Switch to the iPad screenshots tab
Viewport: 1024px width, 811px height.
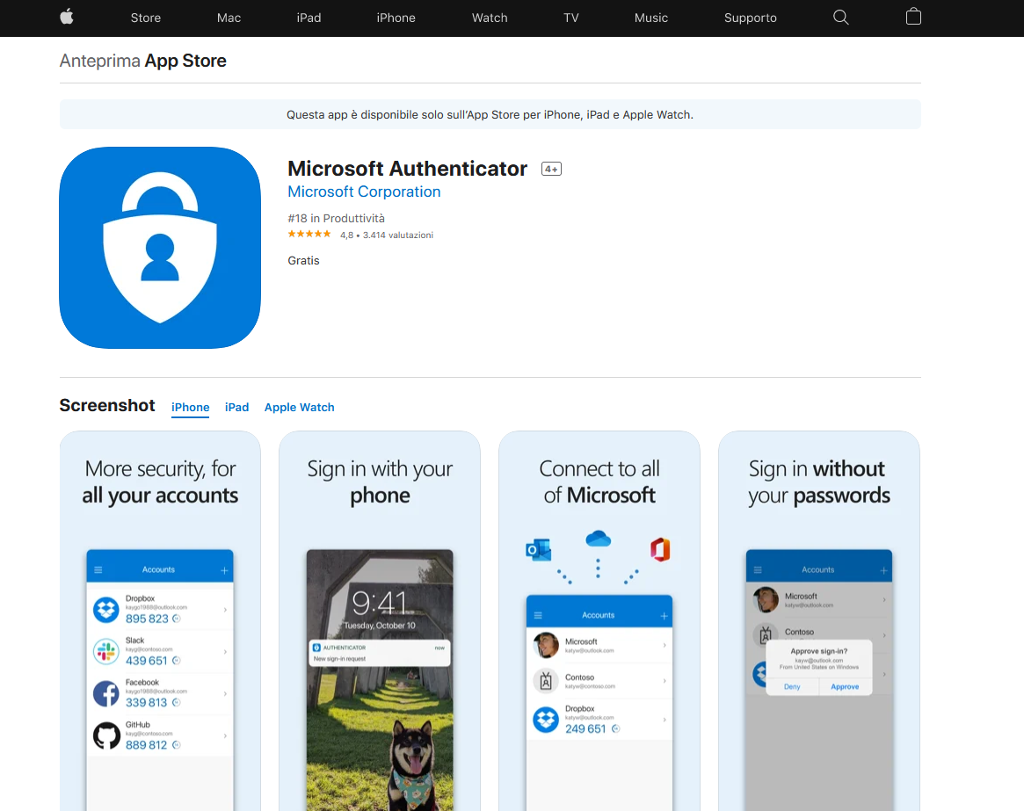(237, 407)
